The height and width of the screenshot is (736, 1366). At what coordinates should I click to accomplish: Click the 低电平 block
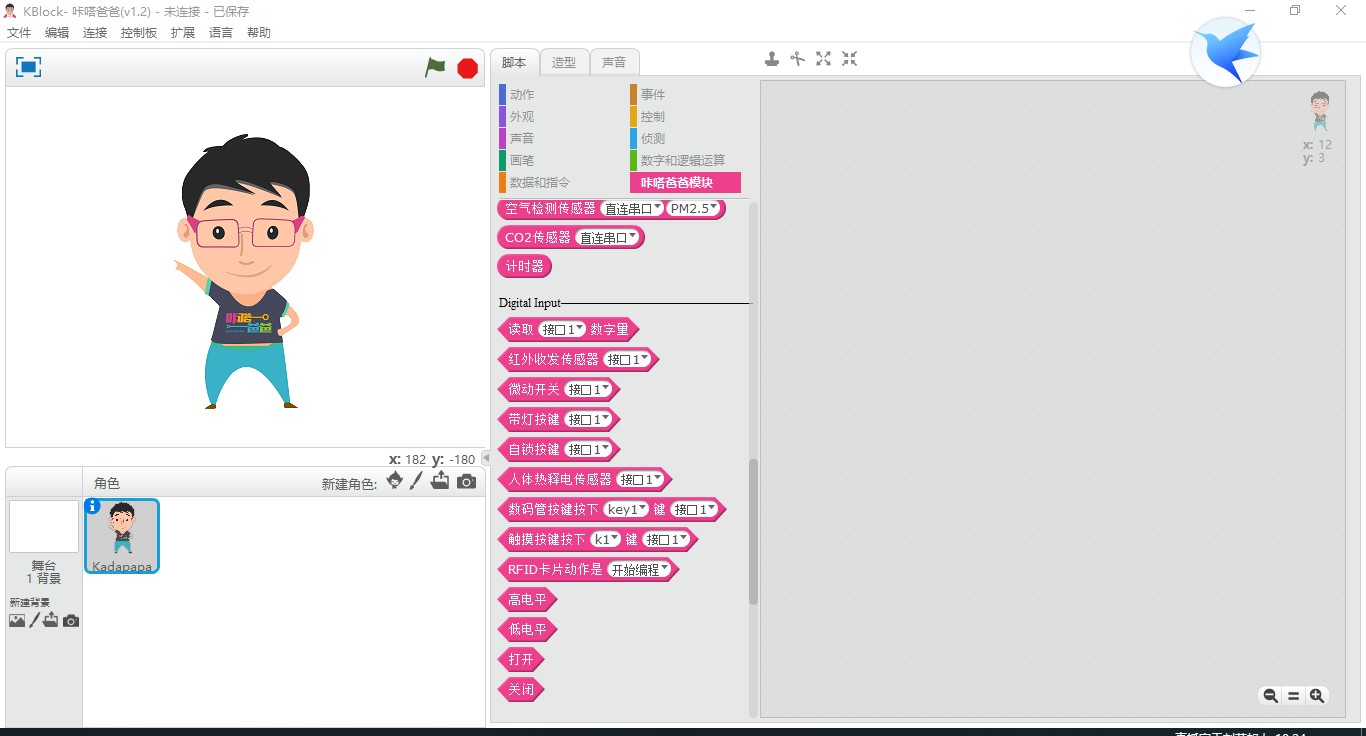pos(527,629)
